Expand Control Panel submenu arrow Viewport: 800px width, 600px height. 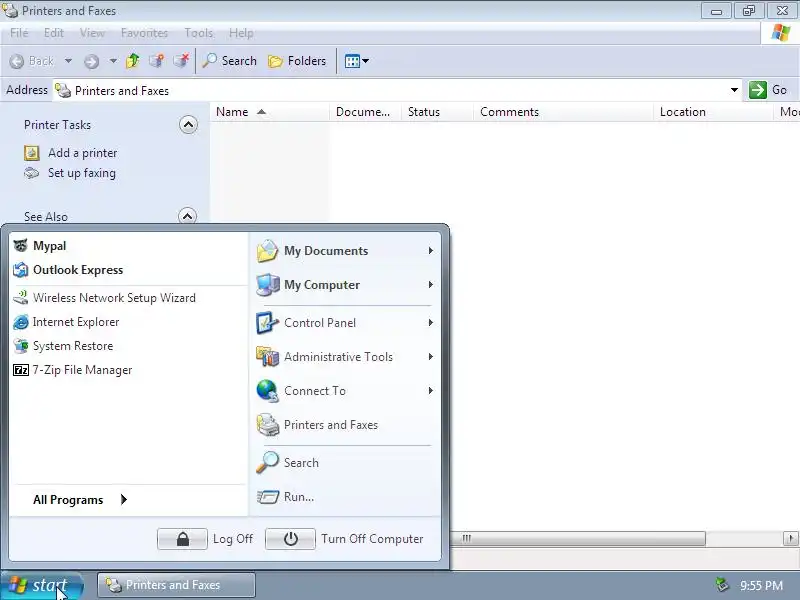point(431,323)
